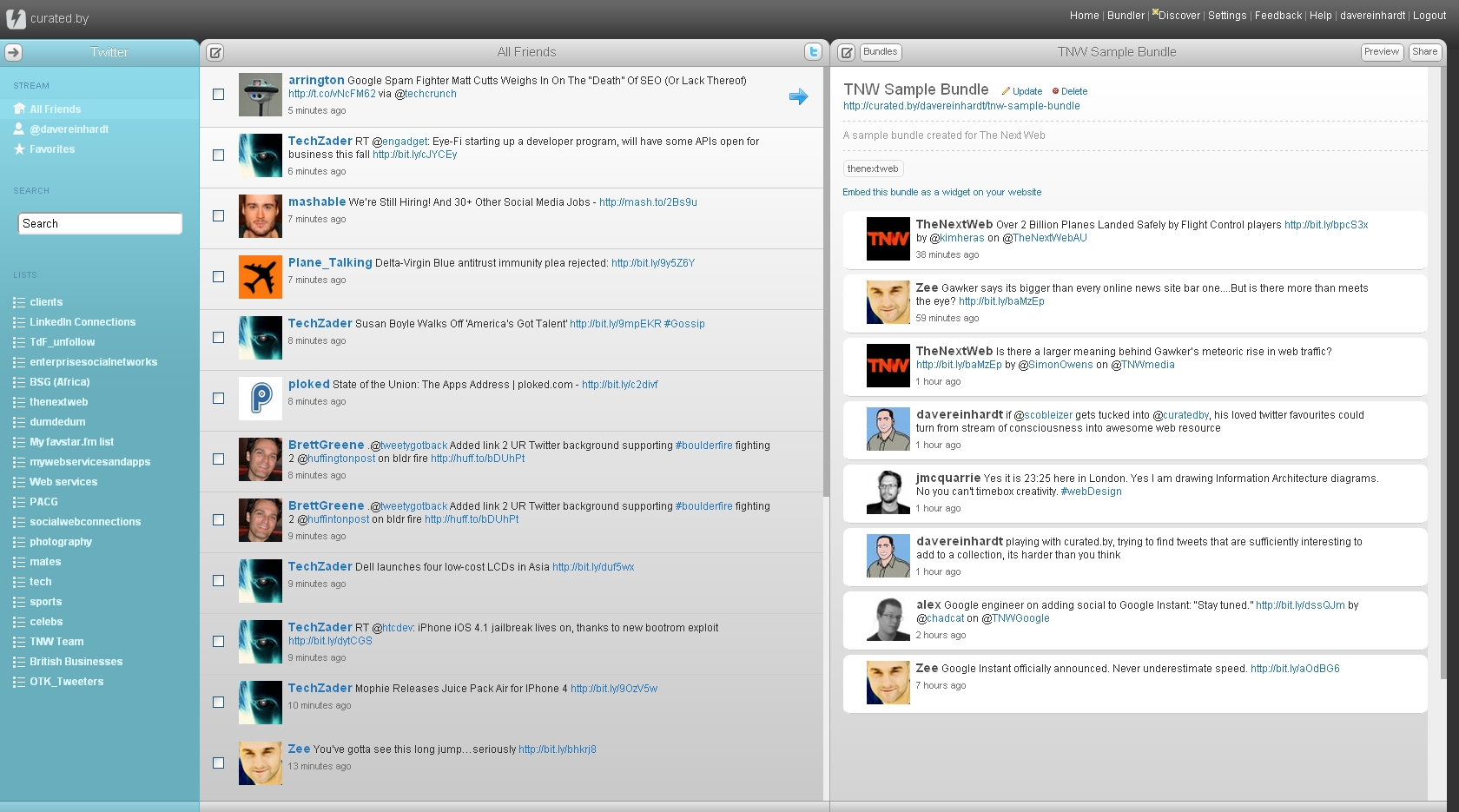The image size is (1459, 812).
Task: Open the curated.by bundle URL link
Action: 961,106
